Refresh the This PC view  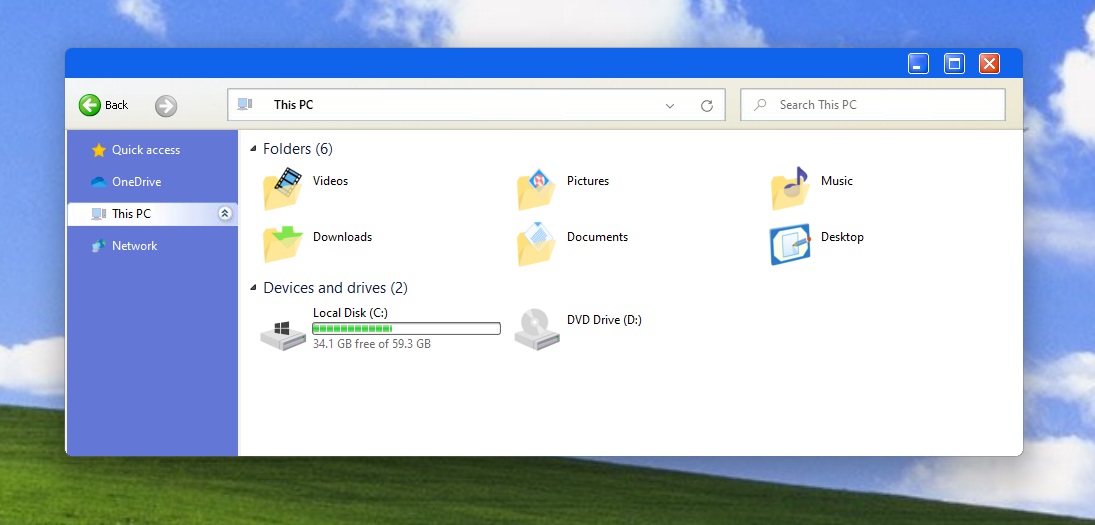(x=707, y=105)
